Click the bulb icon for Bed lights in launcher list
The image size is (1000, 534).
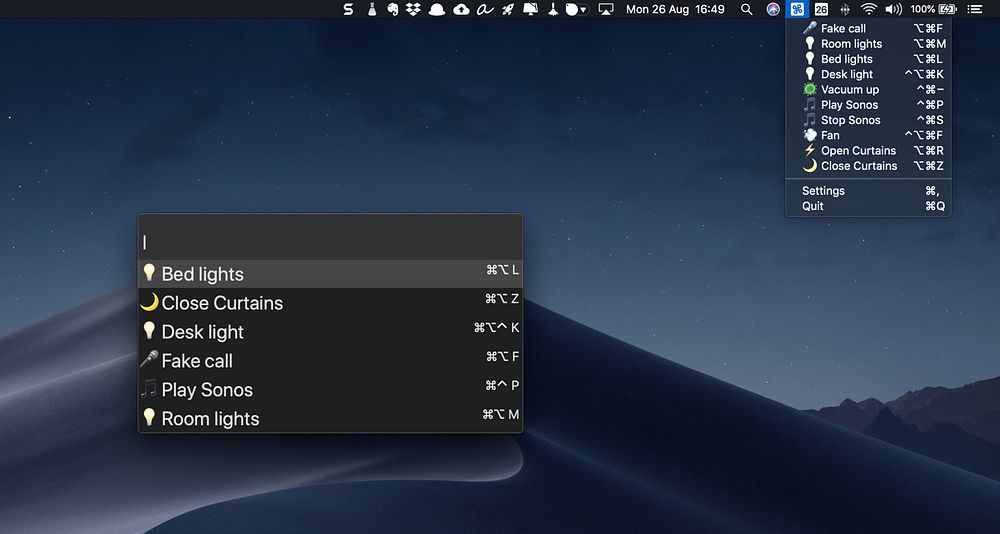pos(149,273)
